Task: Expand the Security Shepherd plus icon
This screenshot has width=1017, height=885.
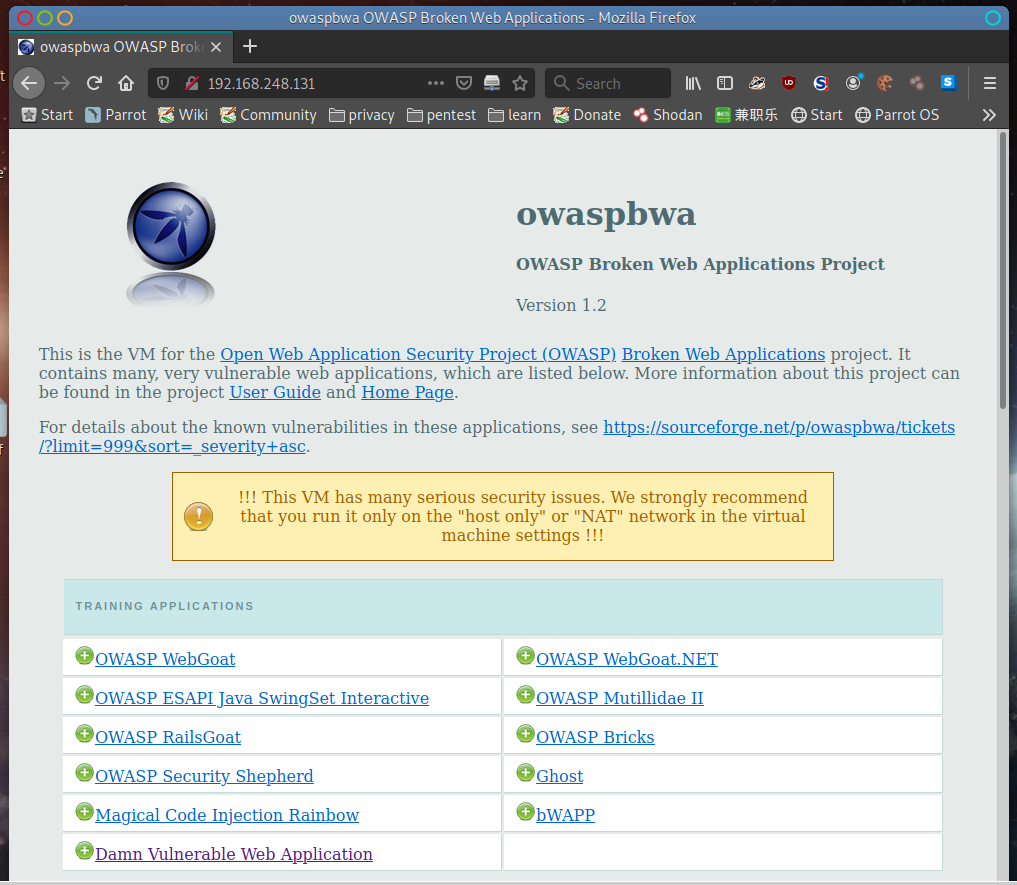Action: [x=84, y=773]
